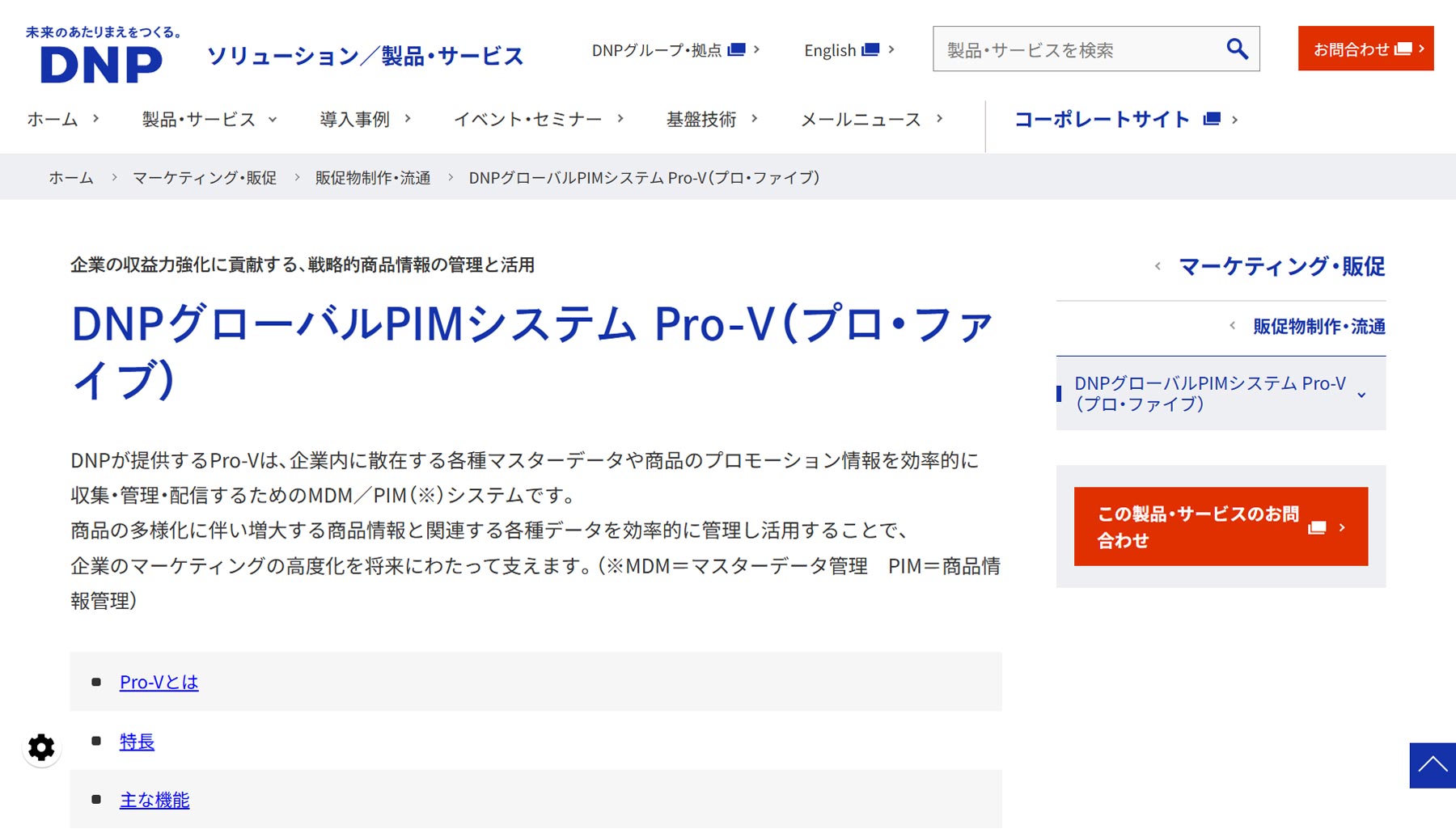
Task: Click the left chevron beside sidebar 販促物制作・流通
Action: 1233,326
